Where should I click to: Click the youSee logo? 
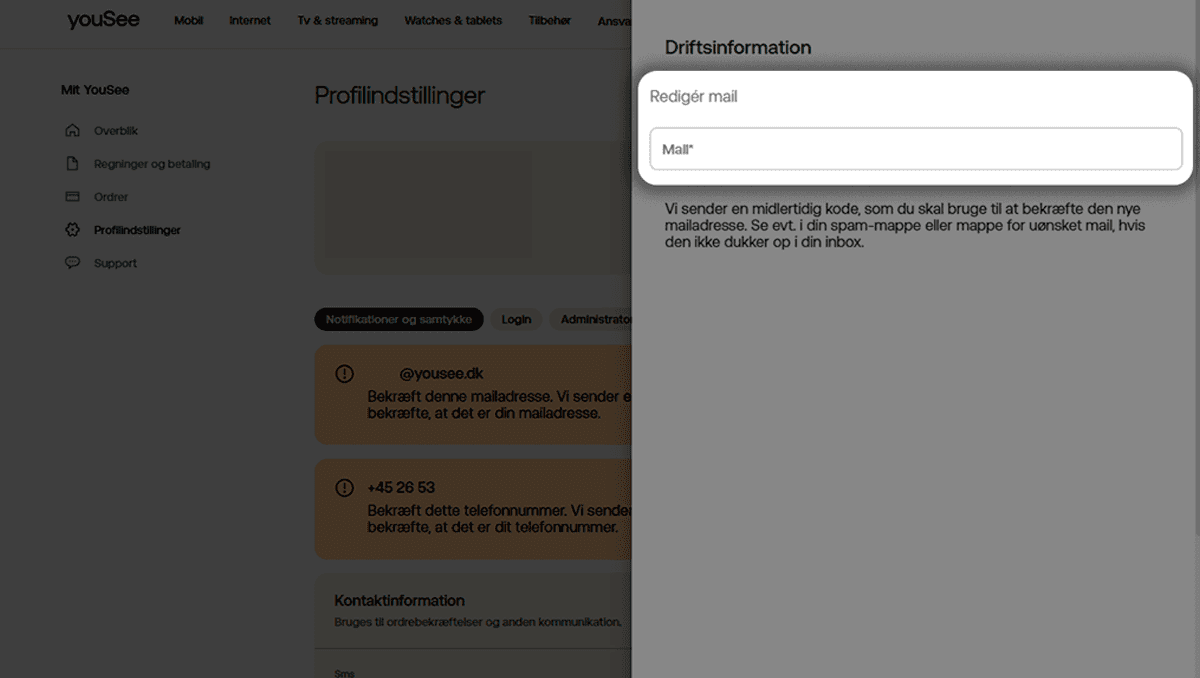102,19
